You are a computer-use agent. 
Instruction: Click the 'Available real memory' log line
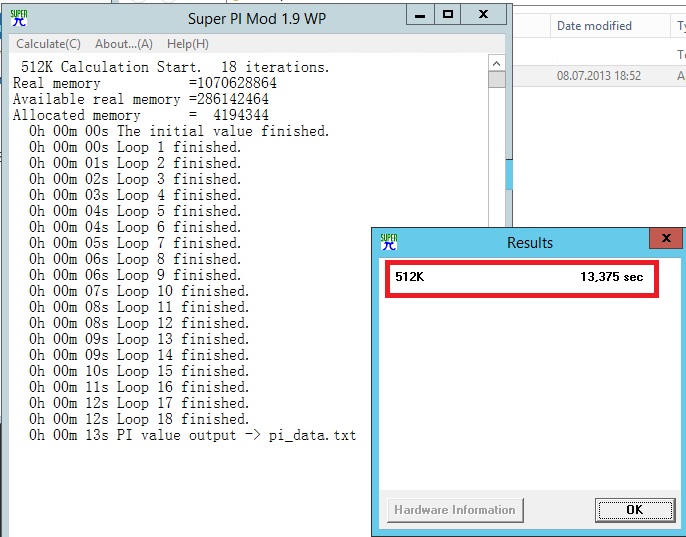pos(141,99)
